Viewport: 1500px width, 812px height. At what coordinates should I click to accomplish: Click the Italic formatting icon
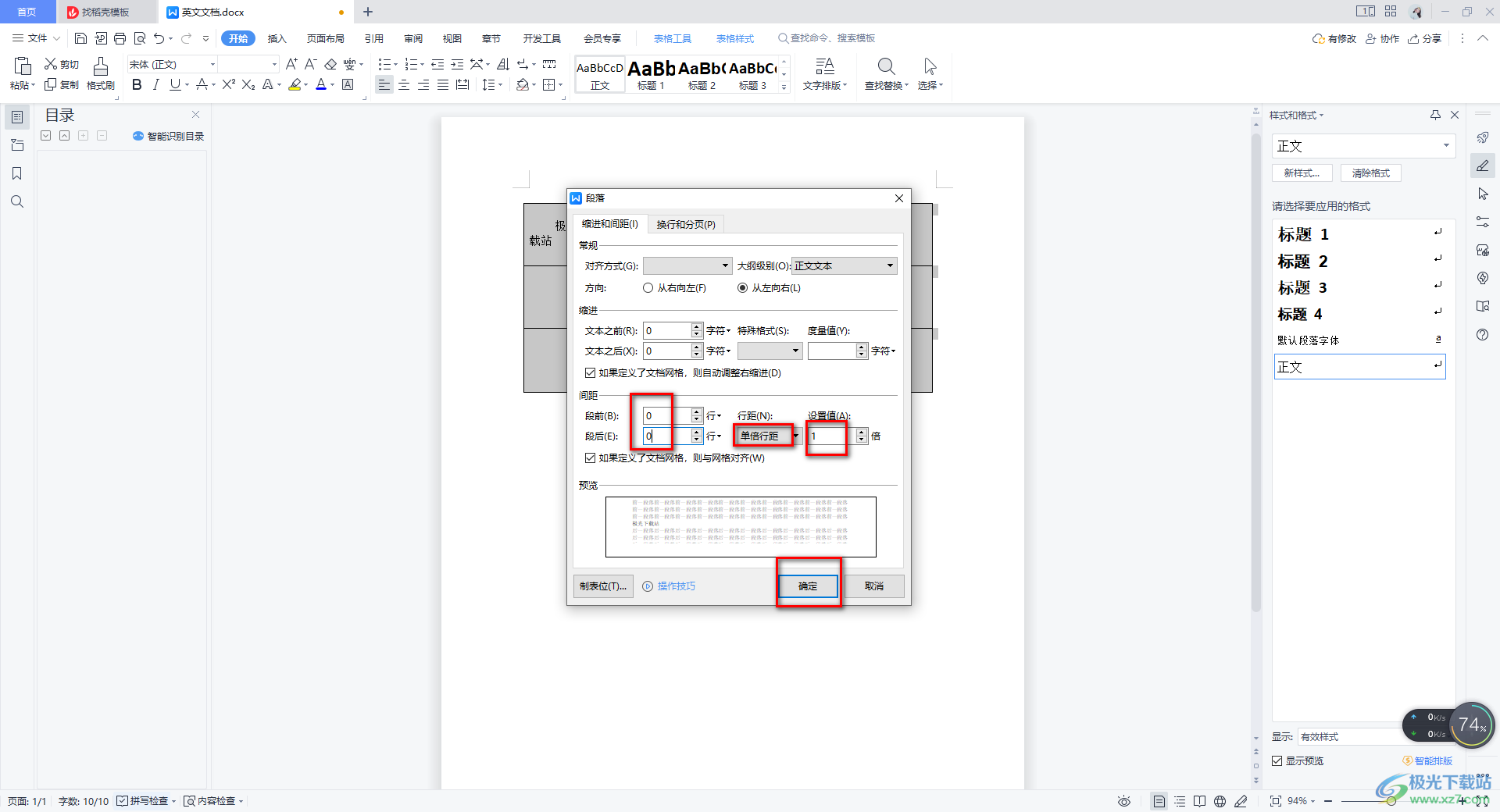point(155,85)
